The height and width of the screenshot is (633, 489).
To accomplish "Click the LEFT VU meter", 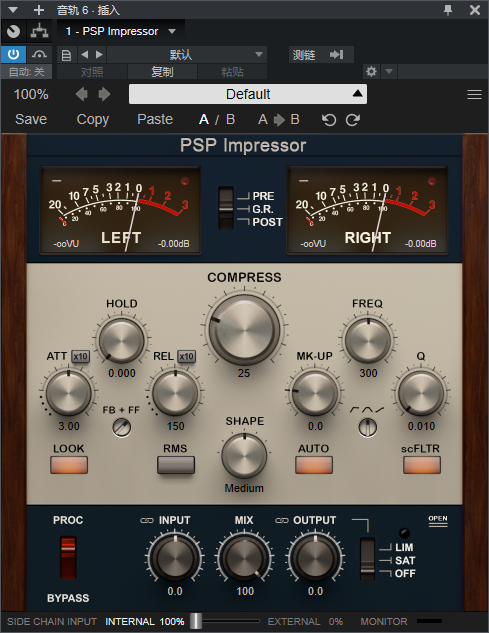I will click(120, 210).
